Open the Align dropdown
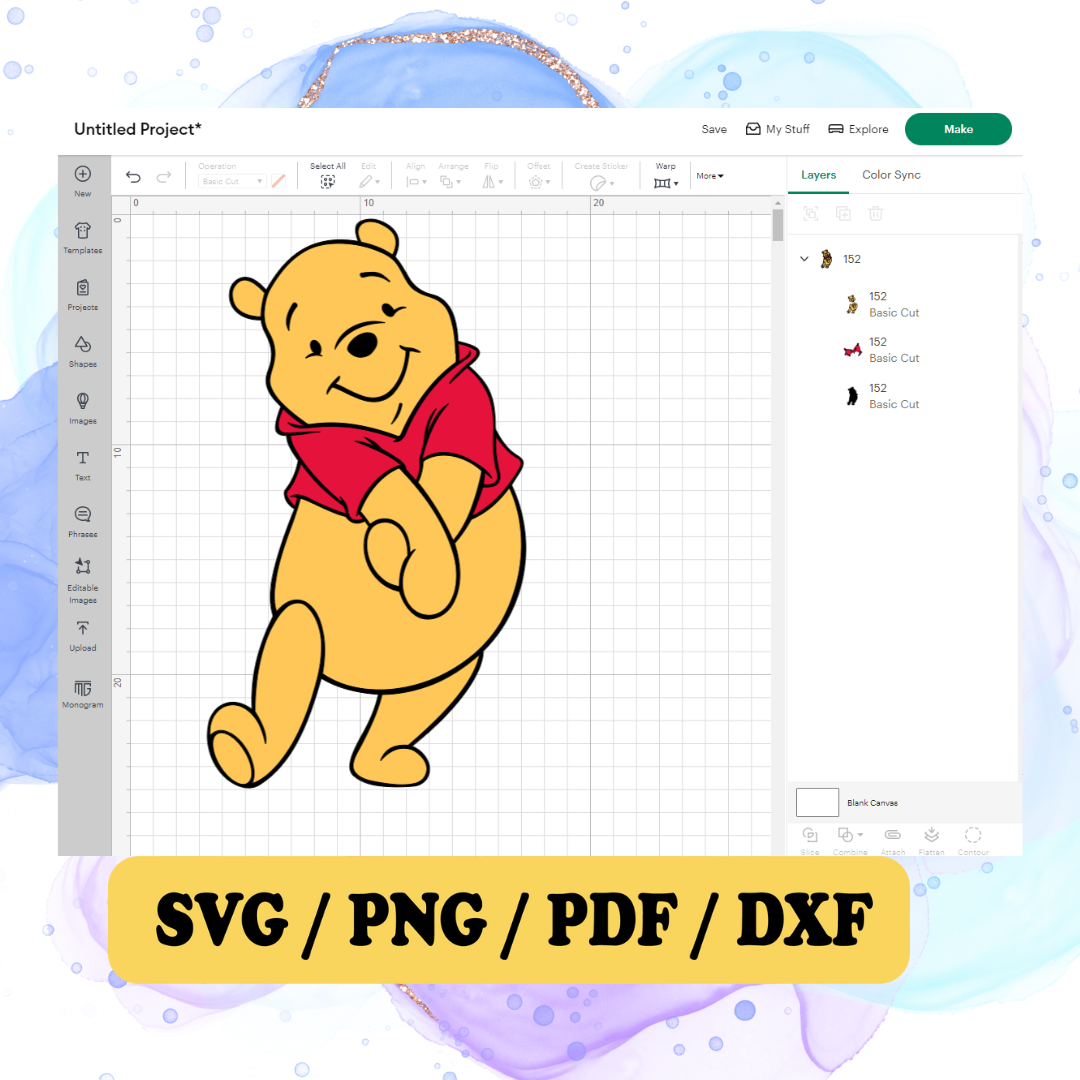This screenshot has height=1080, width=1080. tap(416, 176)
